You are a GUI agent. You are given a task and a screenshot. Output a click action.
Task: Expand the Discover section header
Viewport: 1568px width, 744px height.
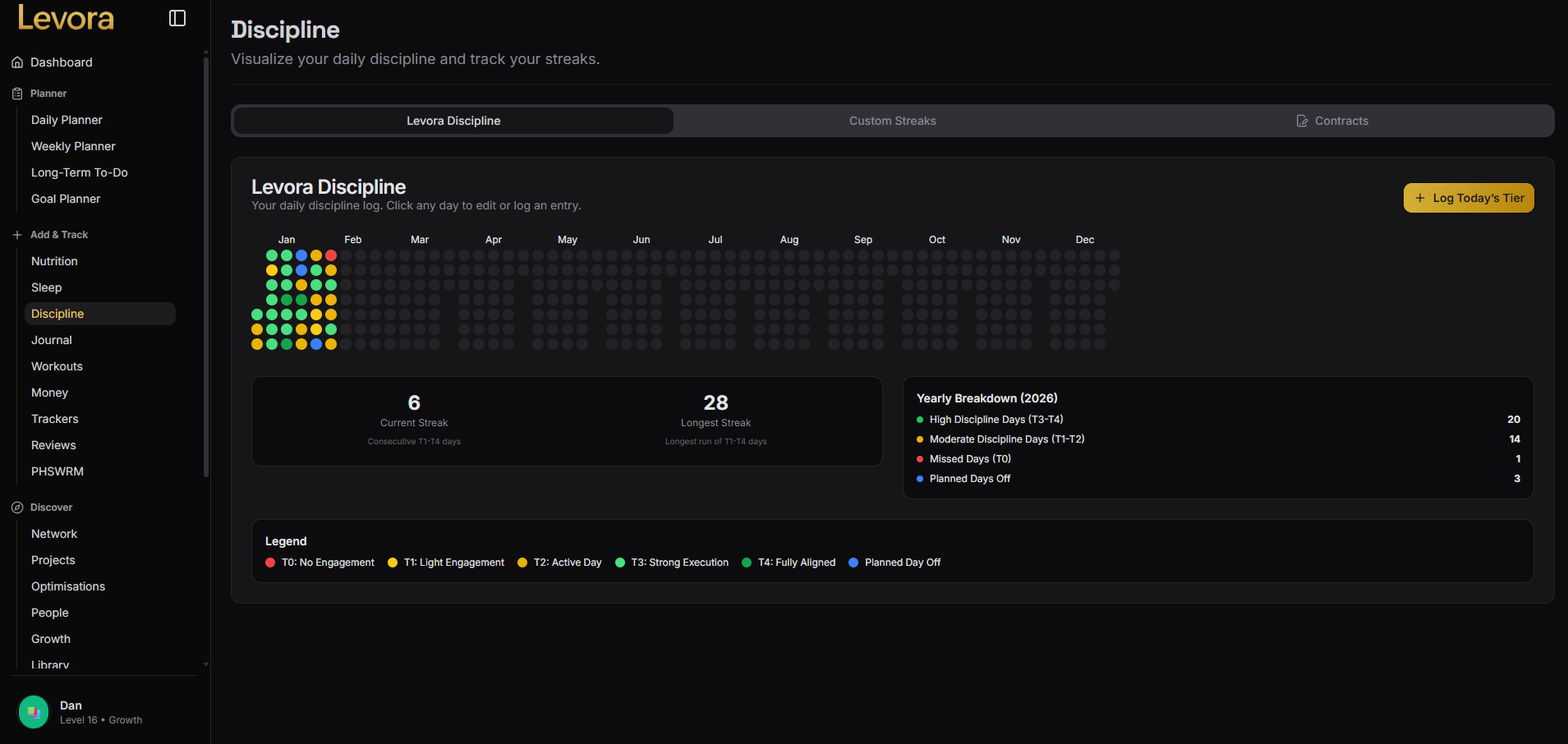click(50, 507)
